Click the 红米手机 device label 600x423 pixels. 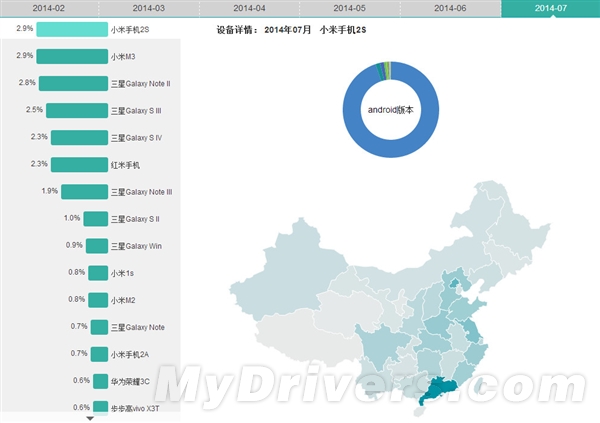click(x=125, y=165)
